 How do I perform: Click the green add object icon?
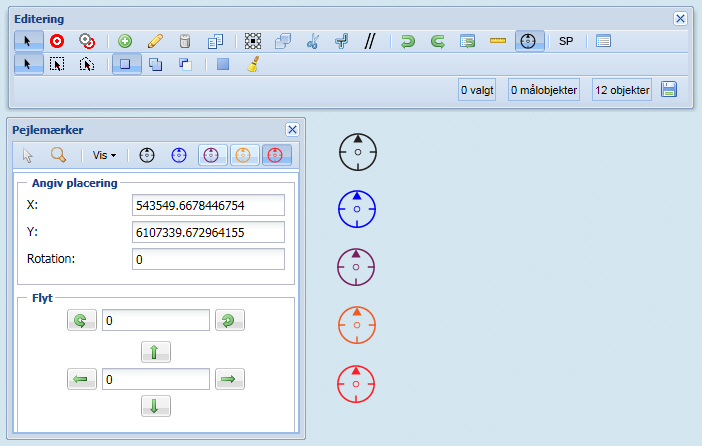[125, 41]
